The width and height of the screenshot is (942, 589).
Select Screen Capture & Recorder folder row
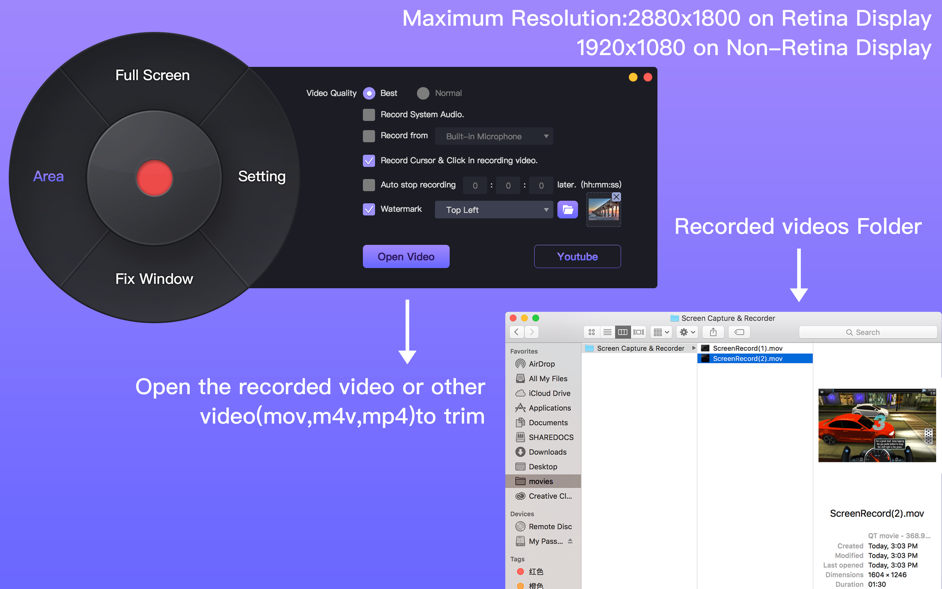(639, 349)
